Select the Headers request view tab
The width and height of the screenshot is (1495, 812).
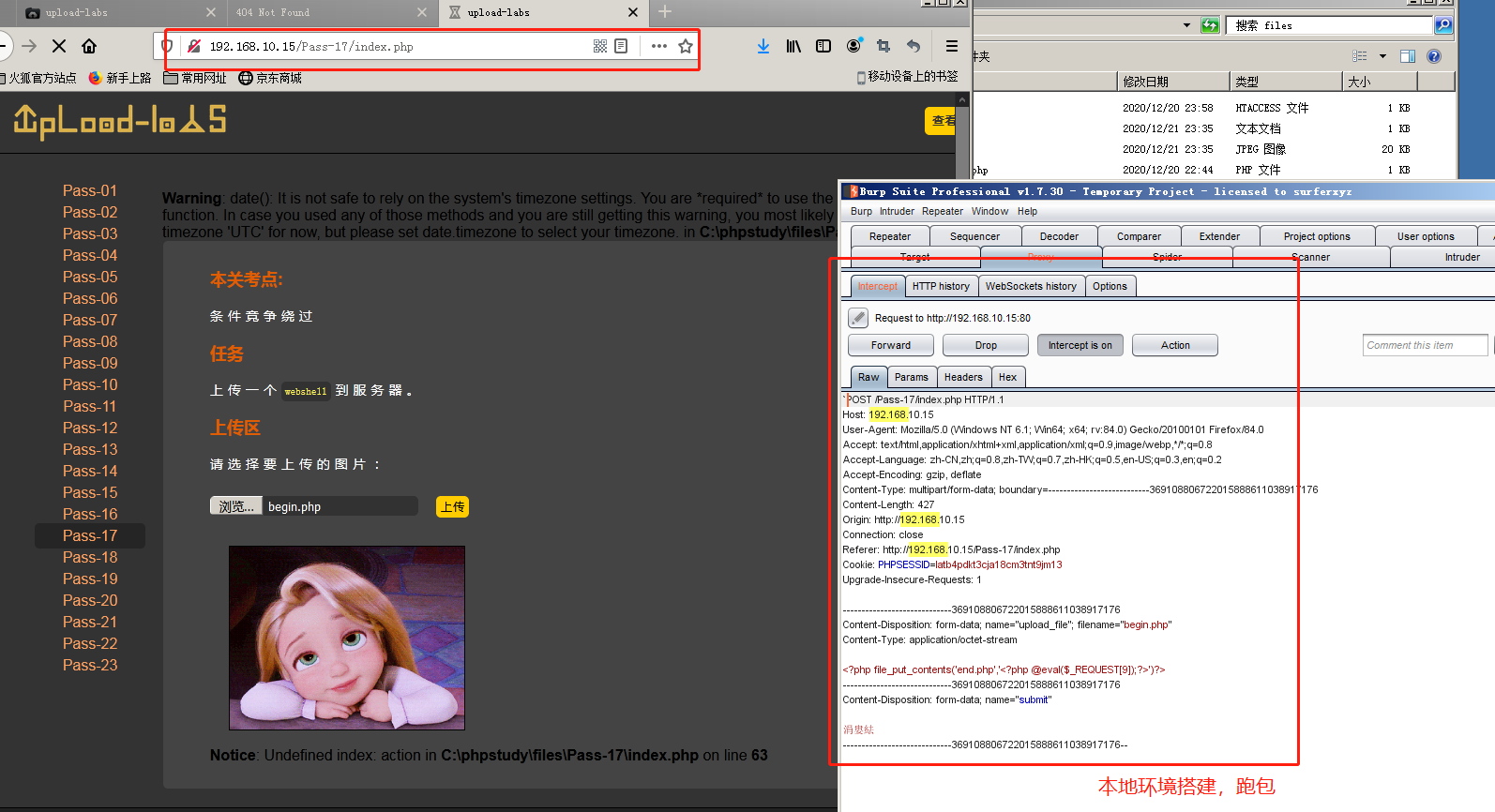point(963,377)
